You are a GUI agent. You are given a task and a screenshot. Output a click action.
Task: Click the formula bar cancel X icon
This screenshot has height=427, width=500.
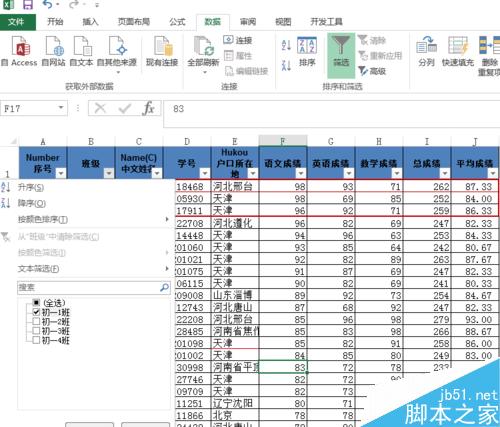pos(100,108)
